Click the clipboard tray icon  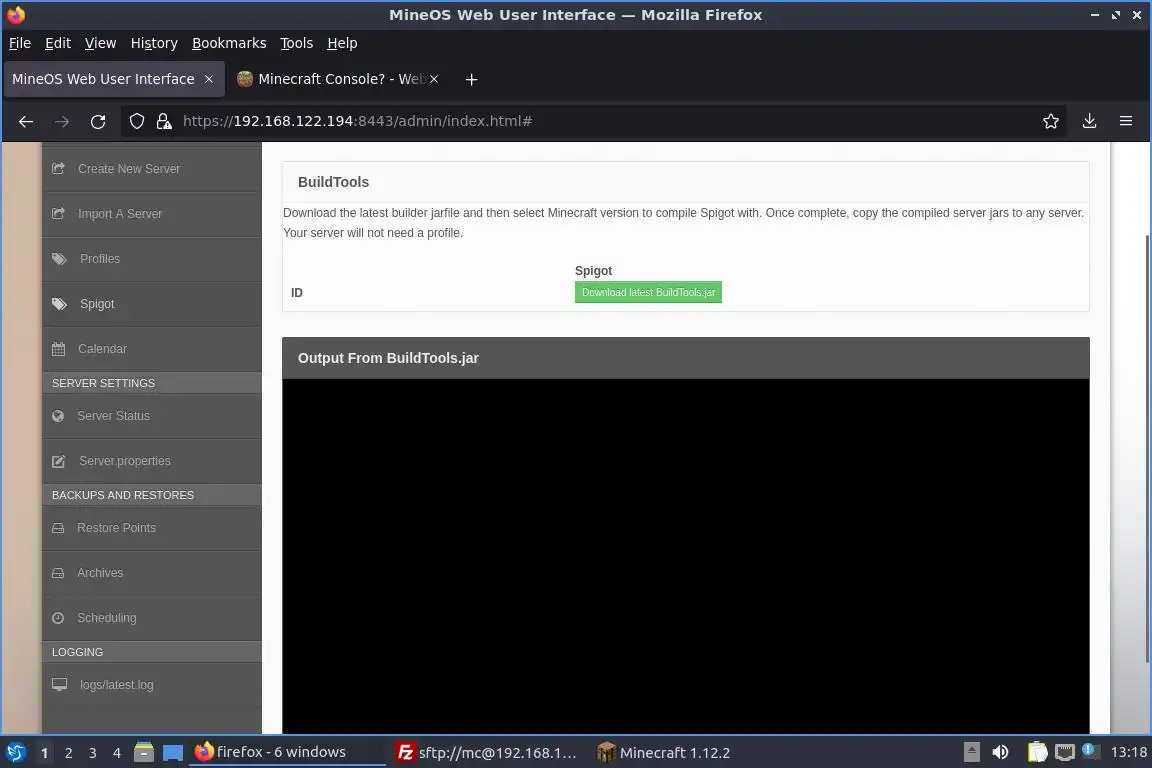point(1037,753)
